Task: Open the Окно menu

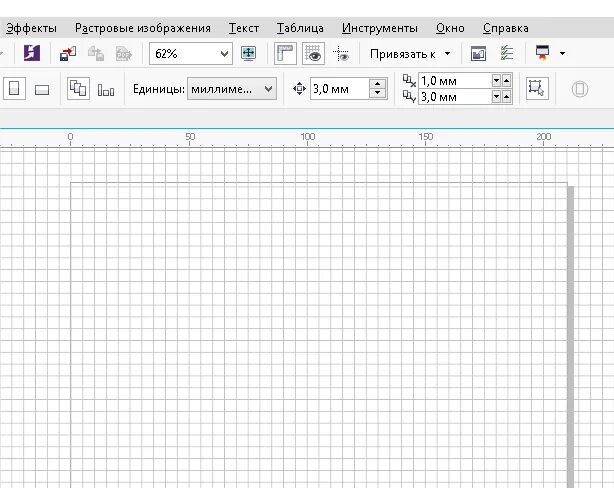Action: point(450,28)
